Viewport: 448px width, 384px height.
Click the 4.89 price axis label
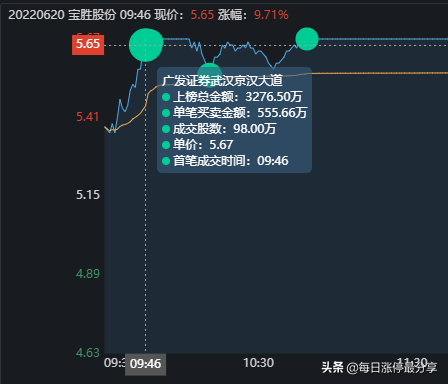click(x=88, y=274)
